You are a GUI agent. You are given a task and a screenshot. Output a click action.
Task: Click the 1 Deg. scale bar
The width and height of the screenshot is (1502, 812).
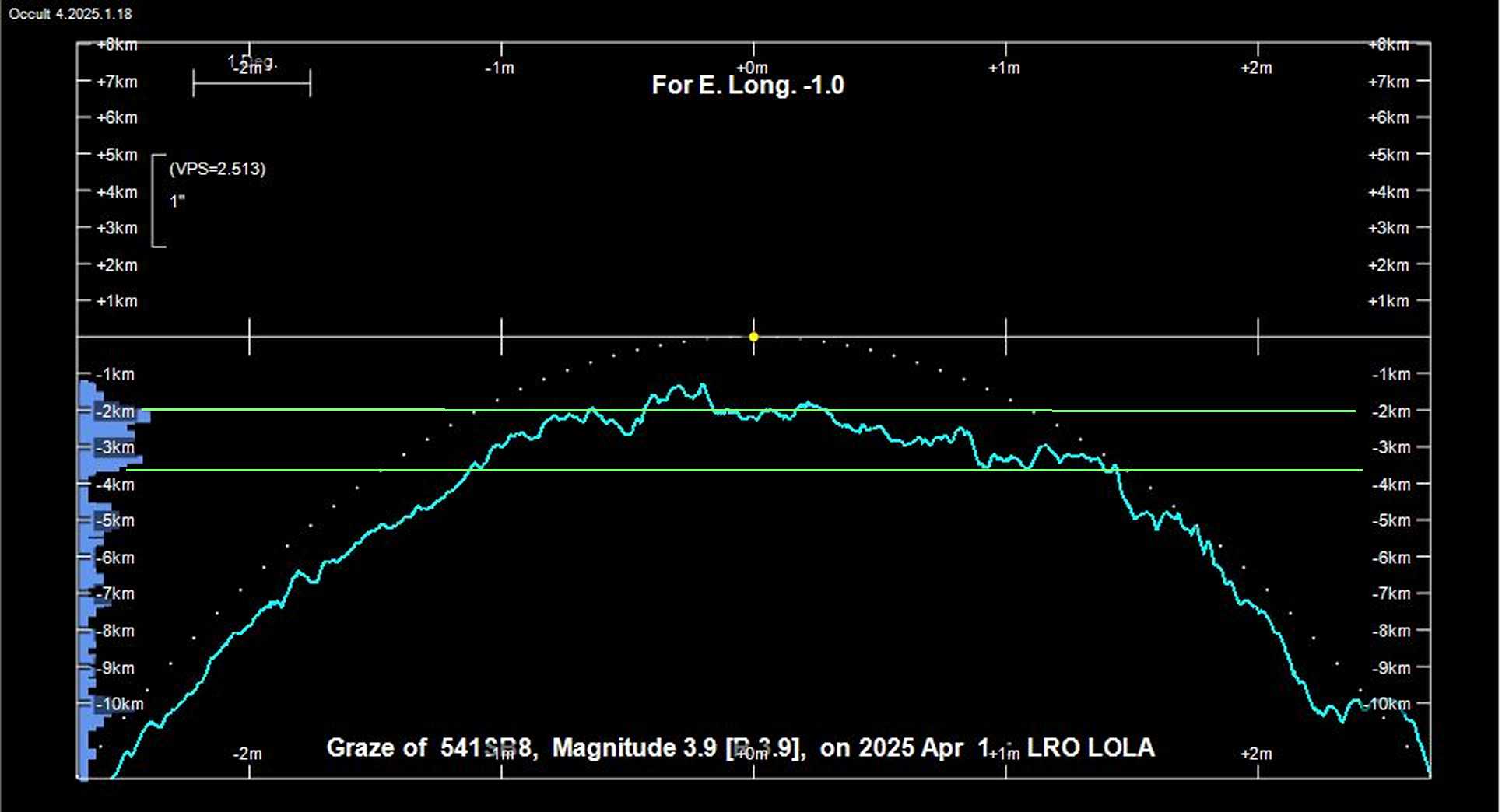coord(251,82)
